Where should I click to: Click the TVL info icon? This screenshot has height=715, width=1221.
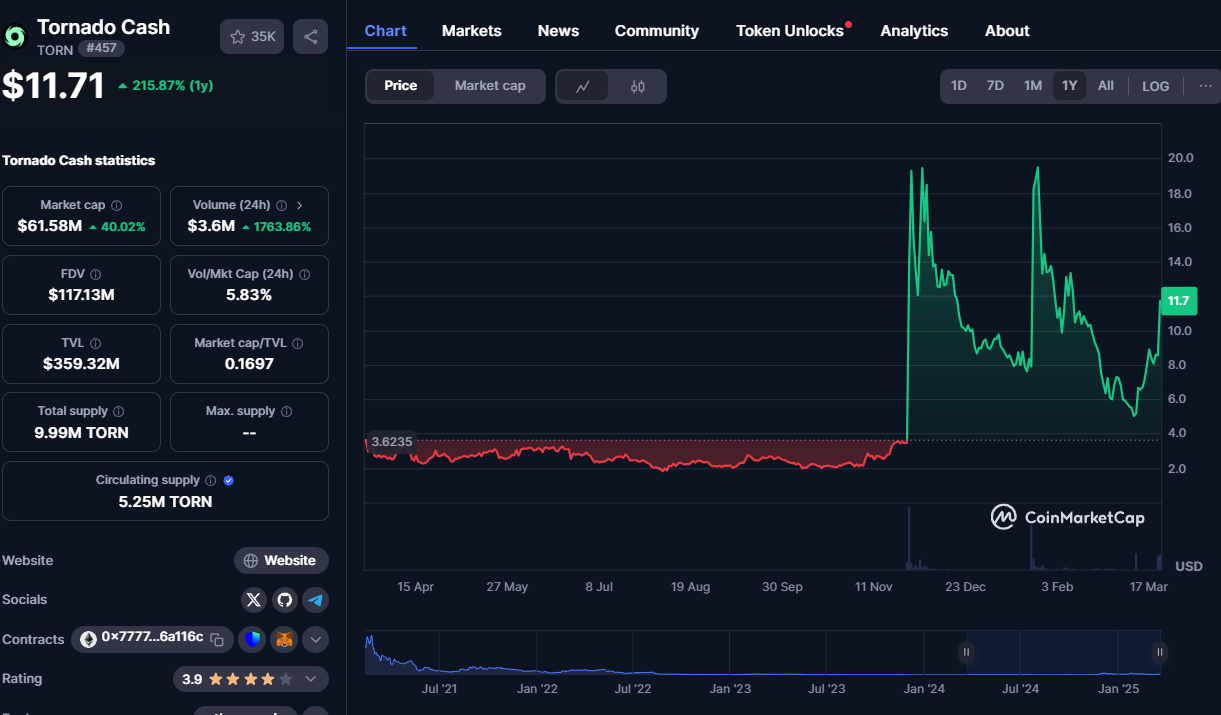click(95, 343)
